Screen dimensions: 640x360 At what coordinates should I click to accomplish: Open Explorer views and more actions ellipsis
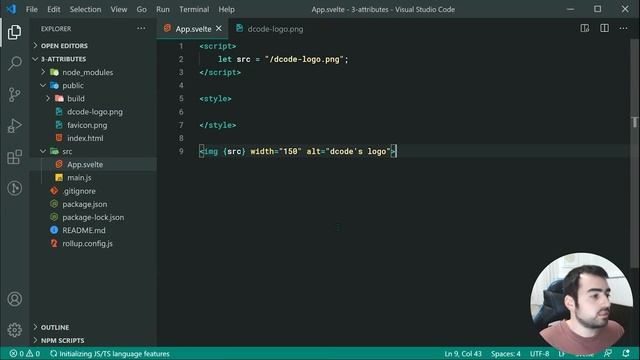(x=141, y=29)
